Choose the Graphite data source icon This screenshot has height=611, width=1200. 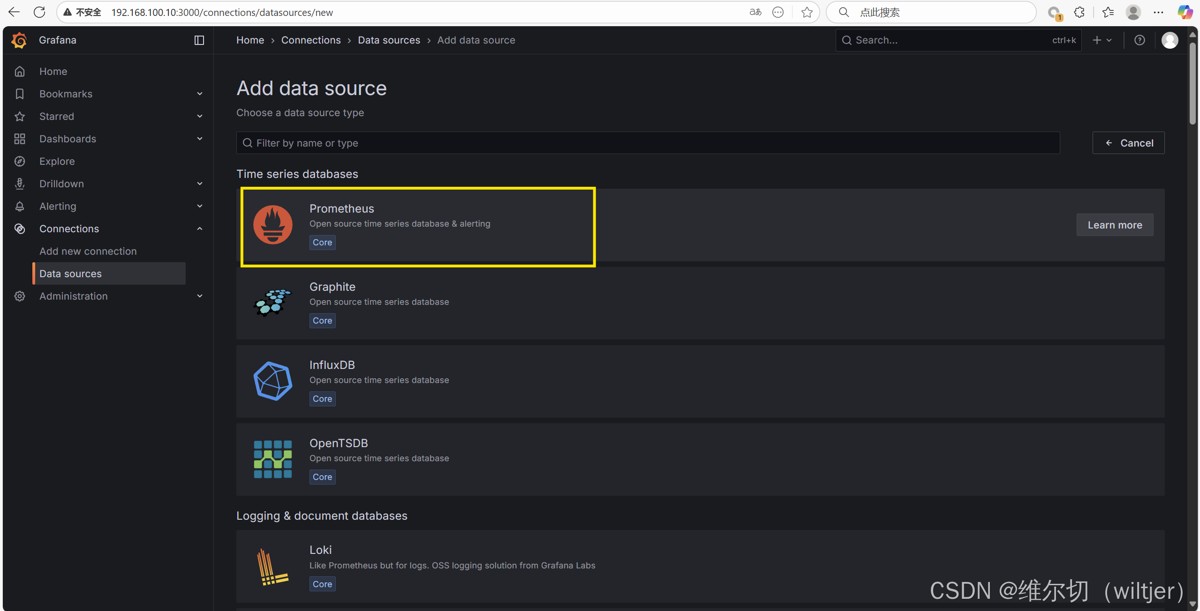point(273,303)
